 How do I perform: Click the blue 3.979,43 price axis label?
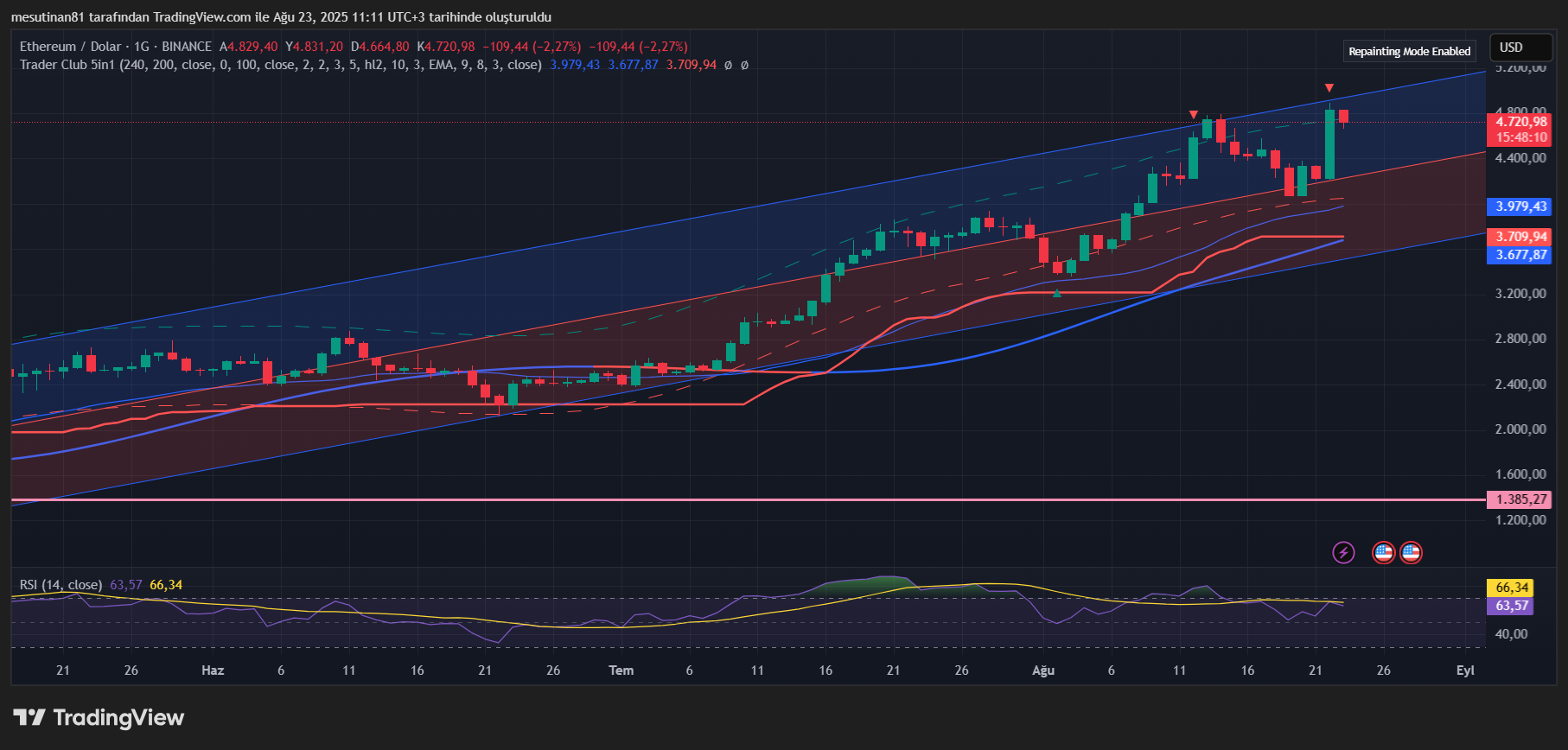pyautogui.click(x=1520, y=207)
